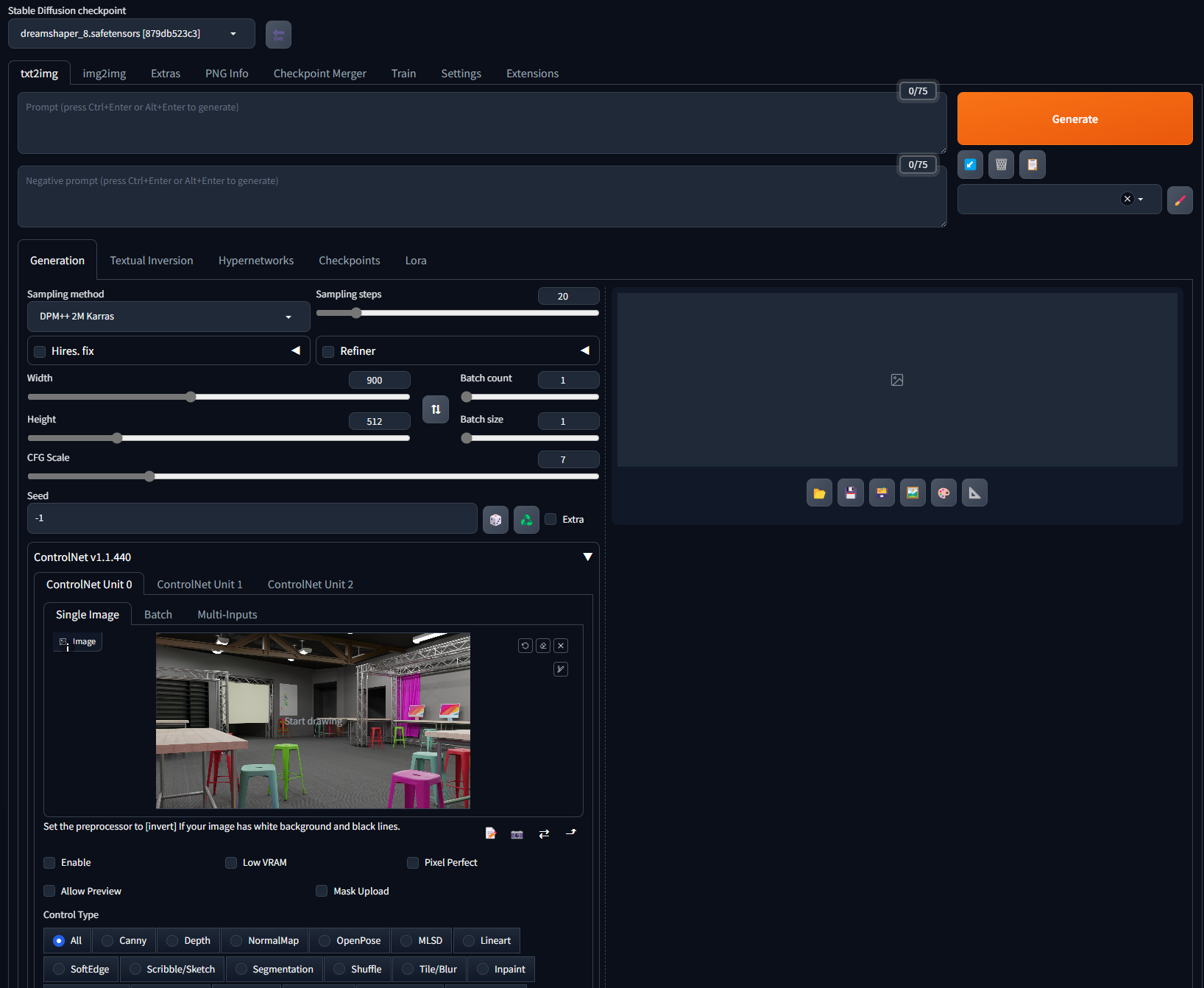Open the output images folder icon
This screenshot has height=988, width=1204.
click(819, 493)
